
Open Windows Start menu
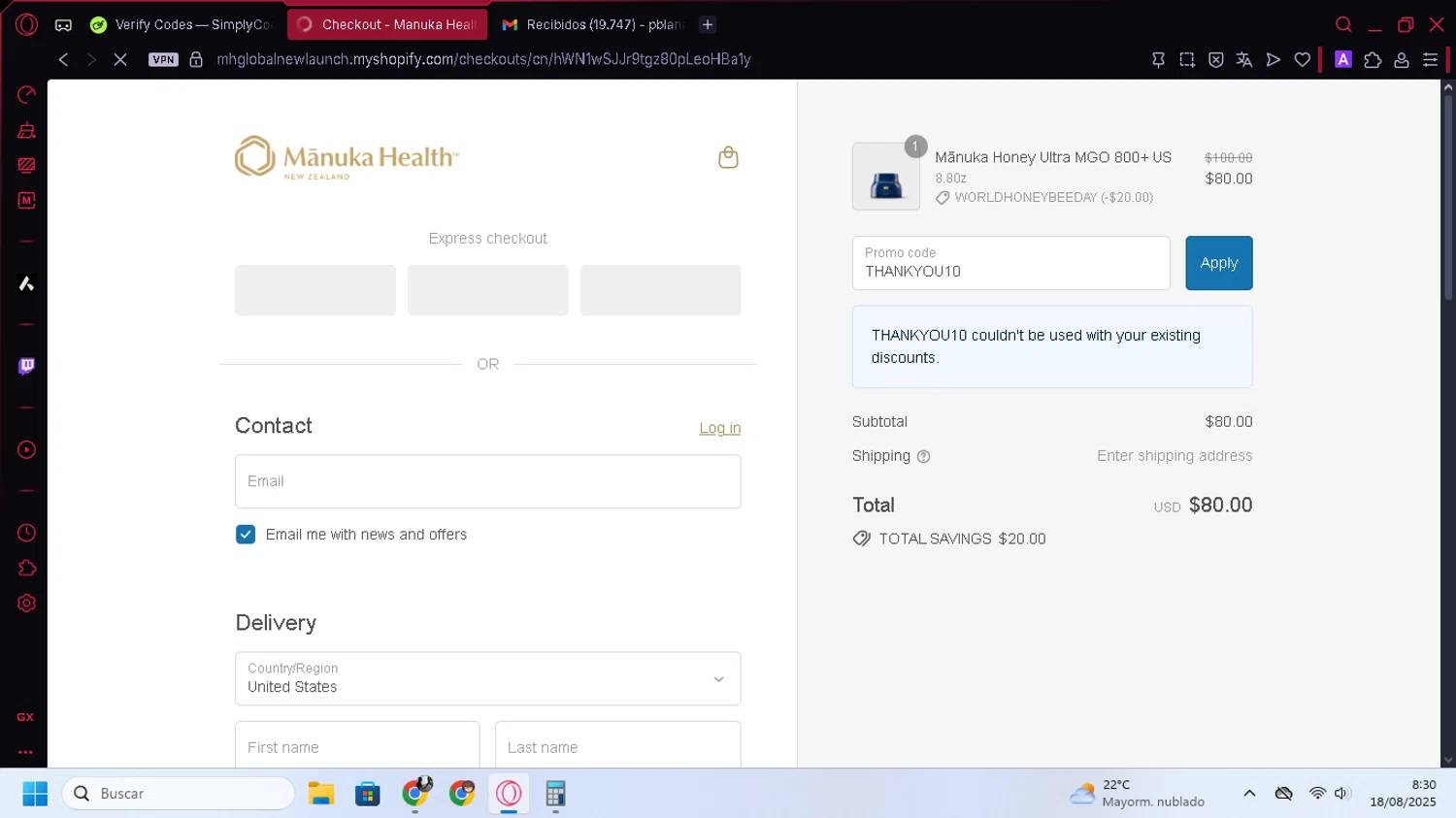35,794
